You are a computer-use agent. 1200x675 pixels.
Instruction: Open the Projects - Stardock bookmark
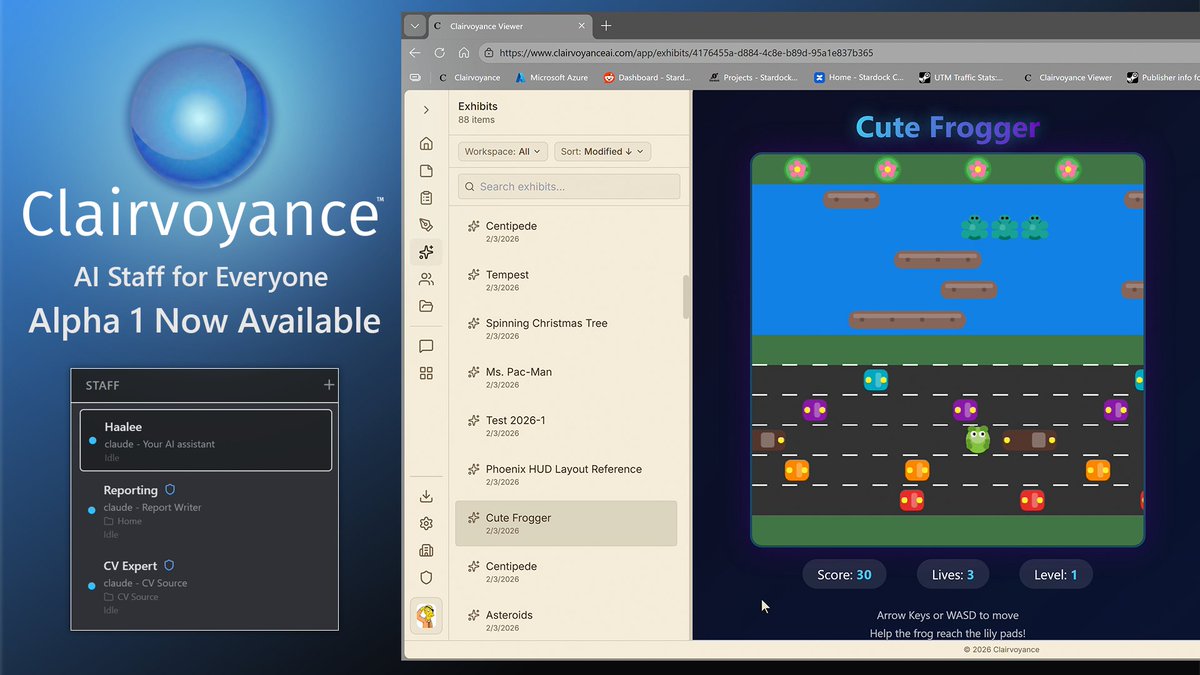[x=752, y=77]
